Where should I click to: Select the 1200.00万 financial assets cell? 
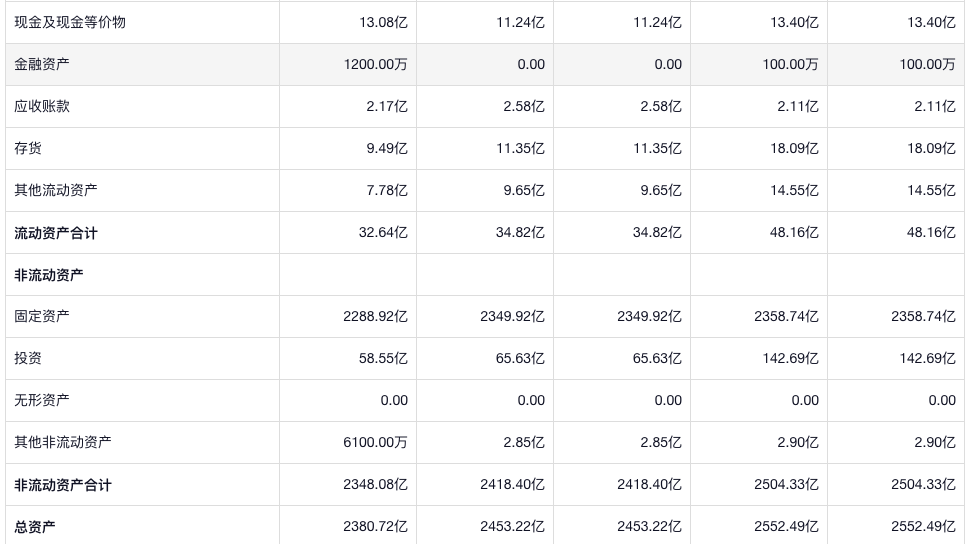375,64
